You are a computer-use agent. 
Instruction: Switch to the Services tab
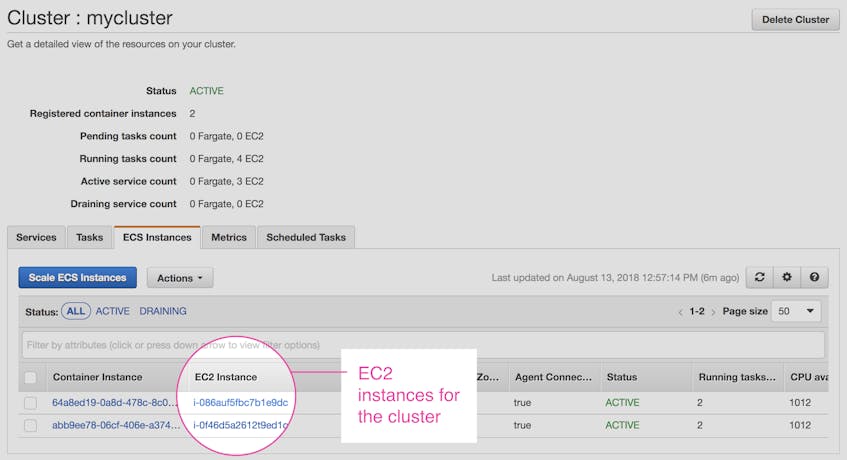click(36, 238)
